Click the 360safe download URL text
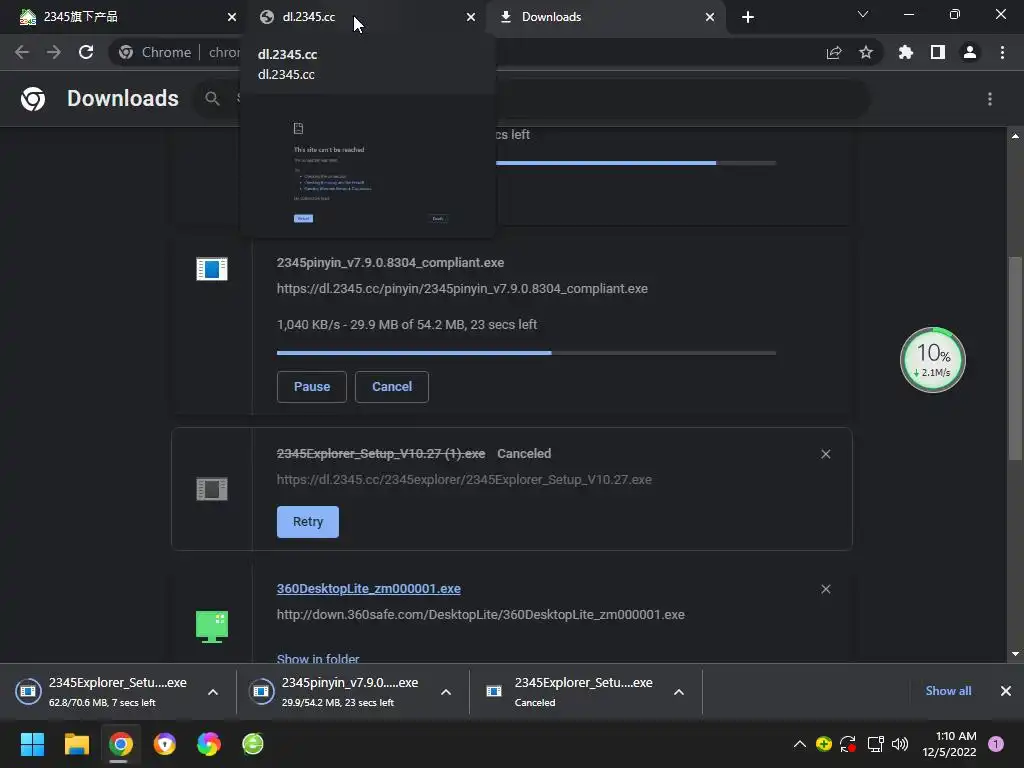Image resolution: width=1024 pixels, height=768 pixels. click(x=481, y=615)
